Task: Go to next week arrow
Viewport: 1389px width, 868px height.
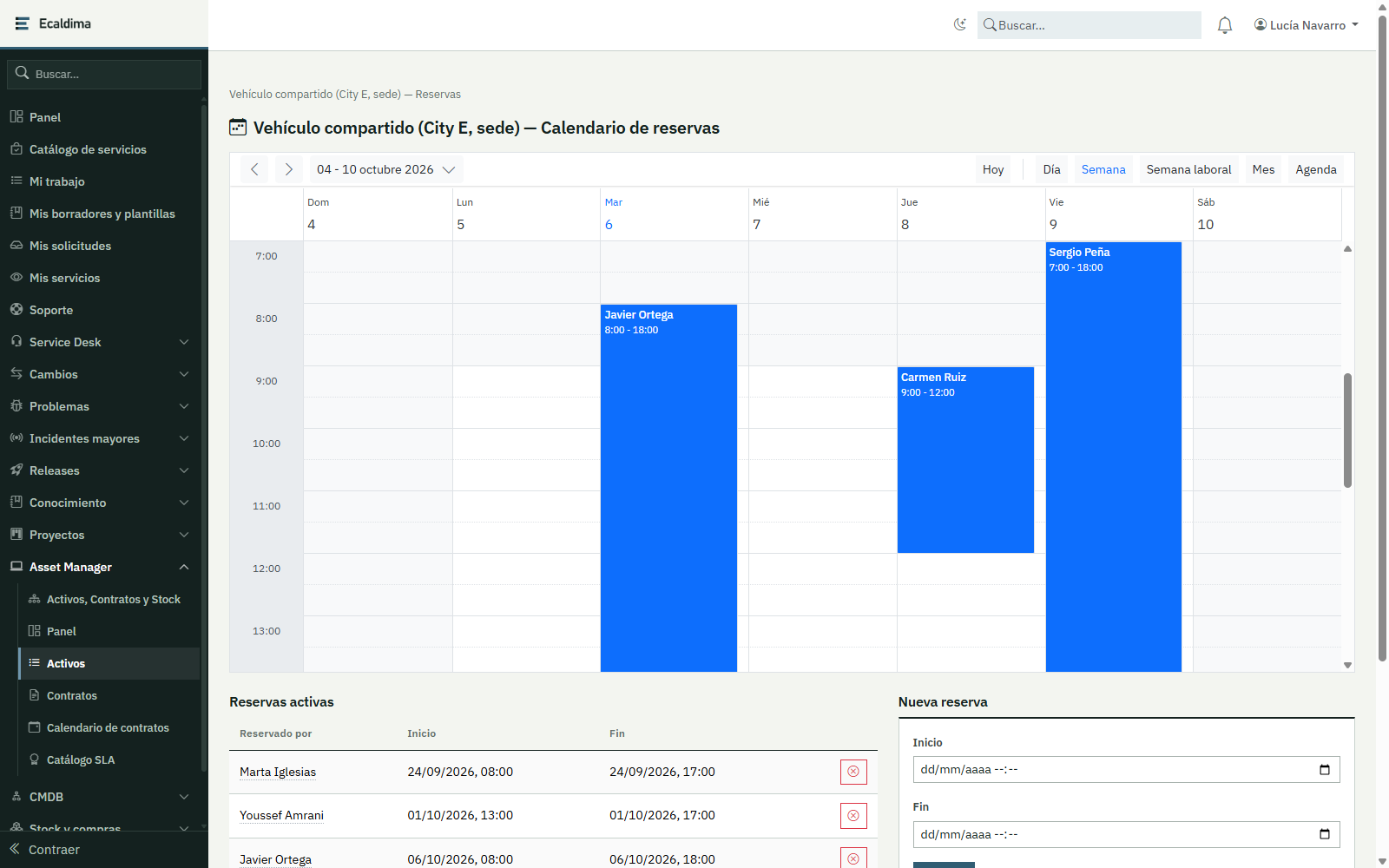Action: point(289,169)
